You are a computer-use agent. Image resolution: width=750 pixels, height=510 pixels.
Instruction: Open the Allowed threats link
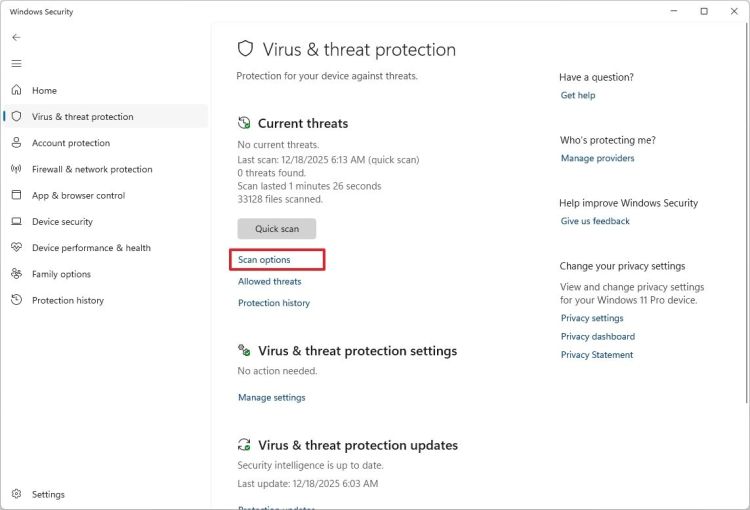pos(269,282)
